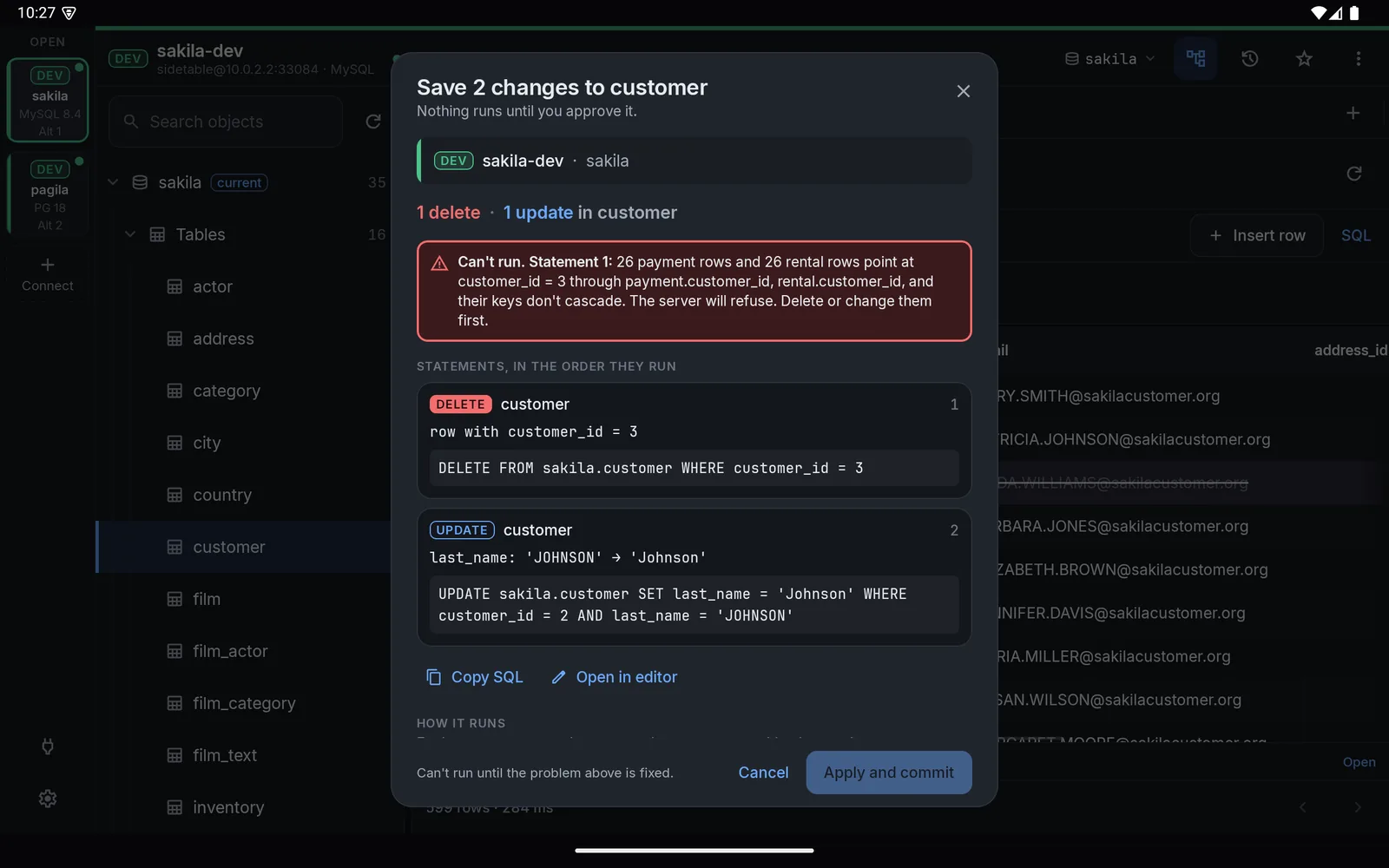The image size is (1389, 868).
Task: Click the Copy SQL link
Action: tap(474, 677)
